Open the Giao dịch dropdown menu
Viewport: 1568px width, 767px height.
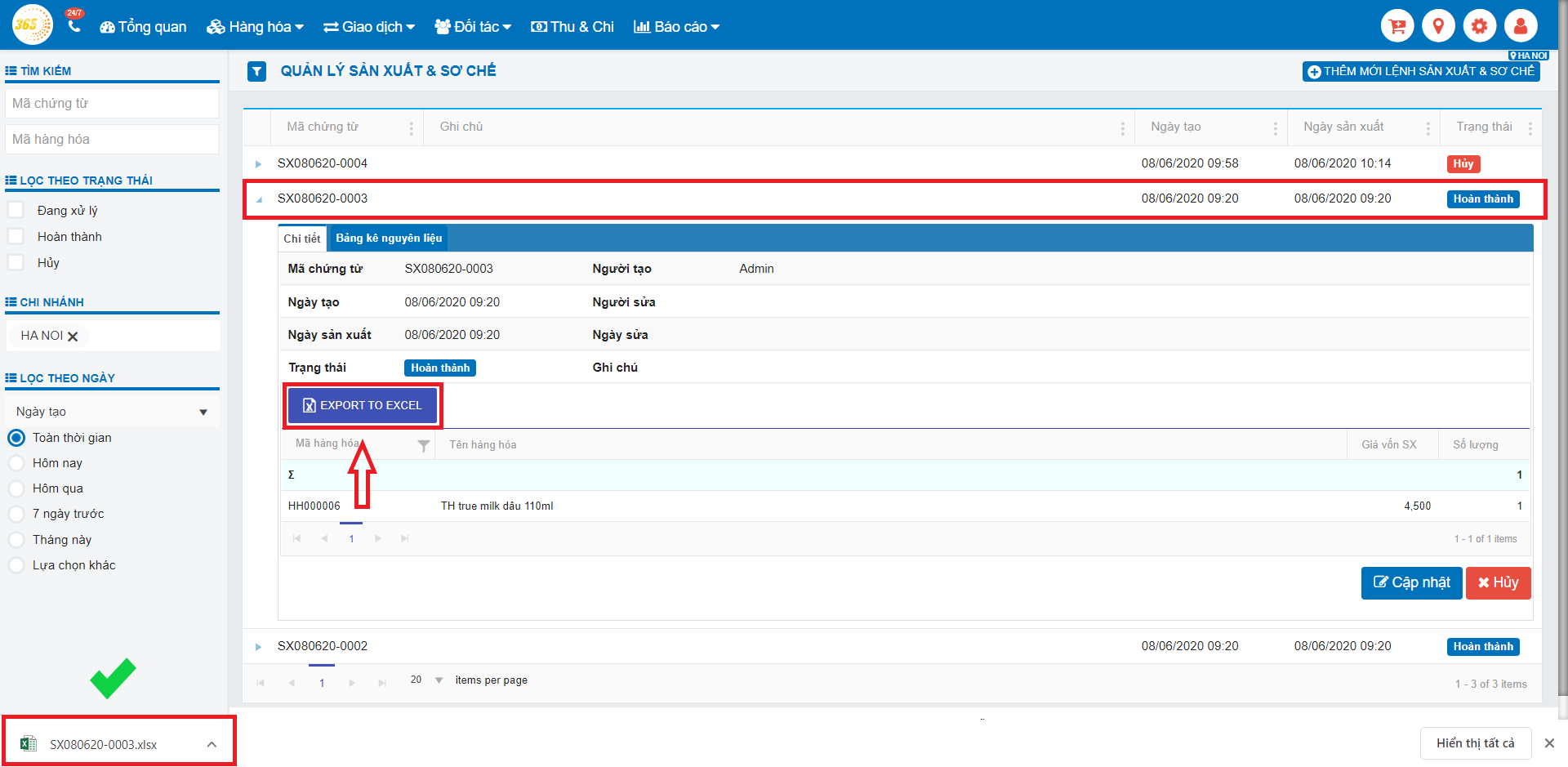(x=369, y=27)
